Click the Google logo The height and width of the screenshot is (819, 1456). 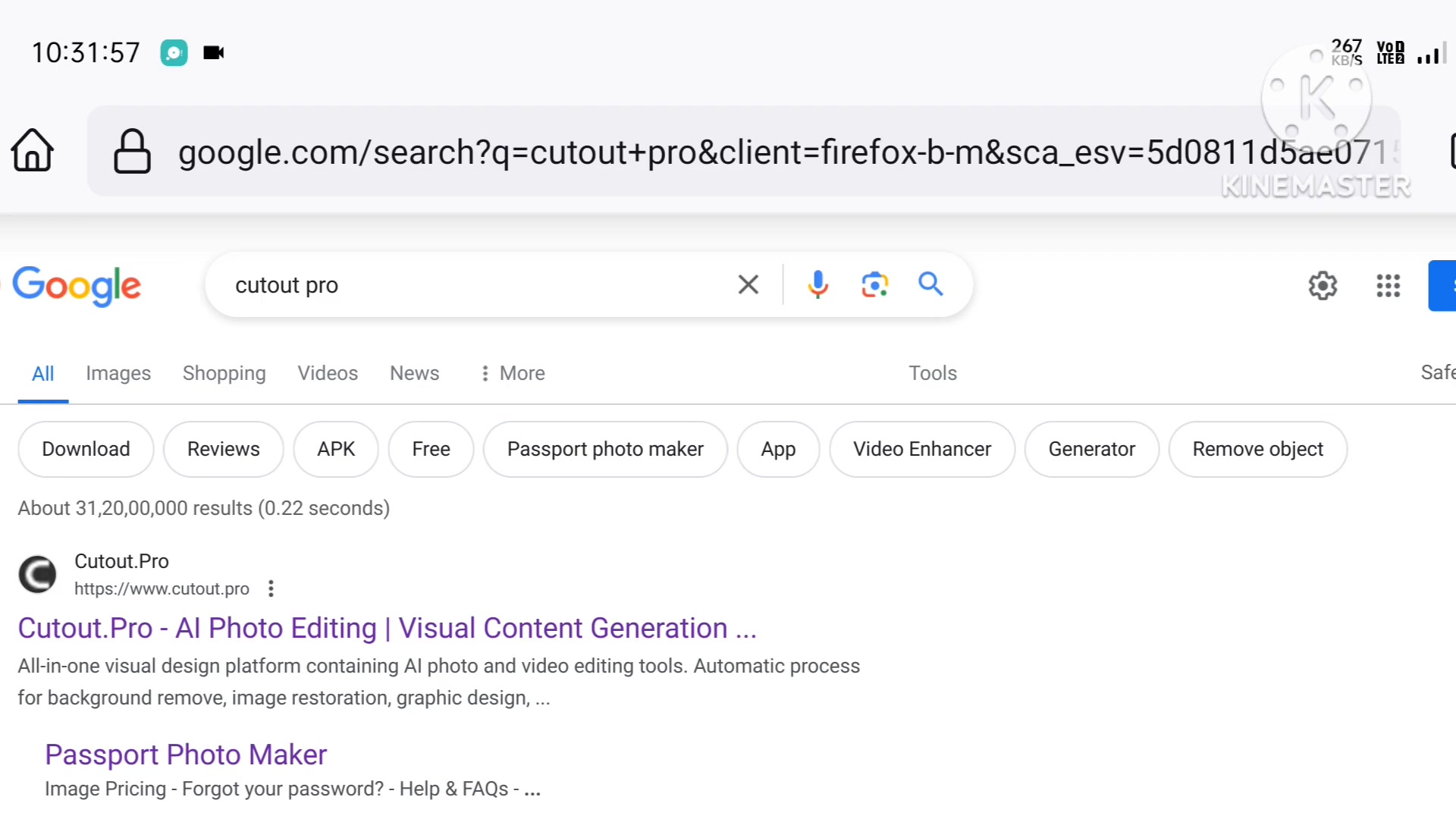coord(77,286)
